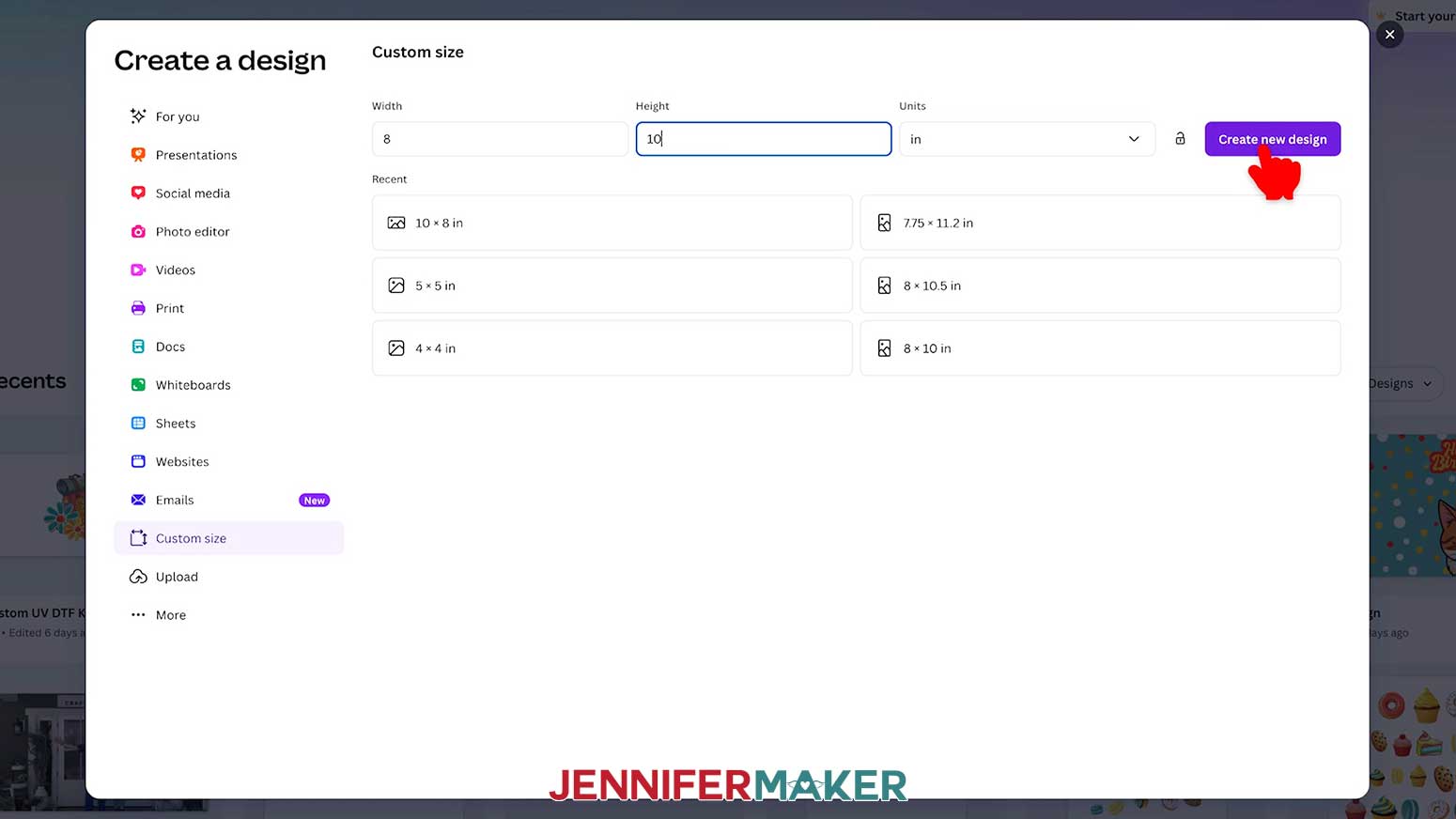Click Create new design button
The width and height of the screenshot is (1456, 819).
(x=1272, y=139)
